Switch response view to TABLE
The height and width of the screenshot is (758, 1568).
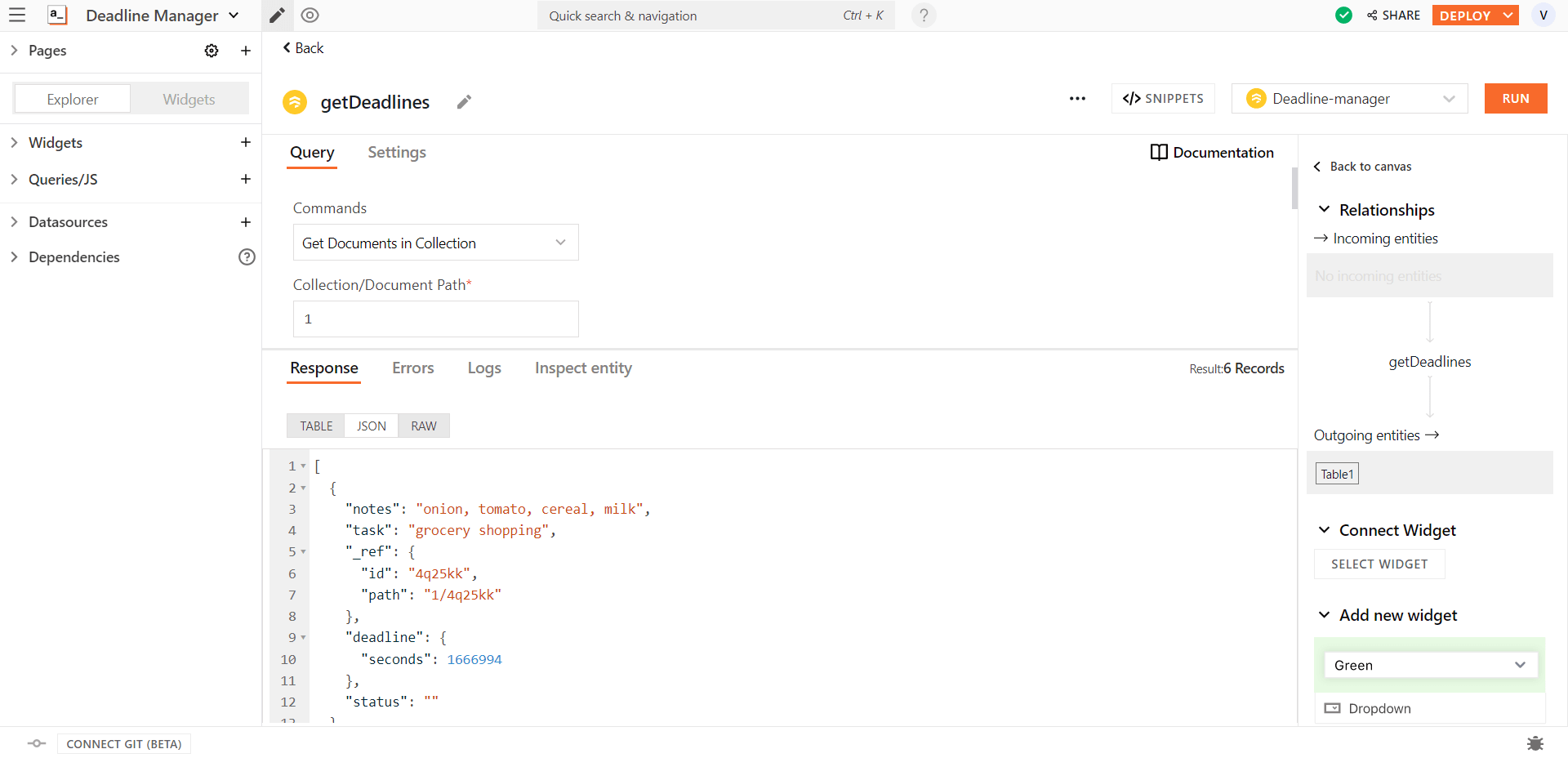coord(316,426)
